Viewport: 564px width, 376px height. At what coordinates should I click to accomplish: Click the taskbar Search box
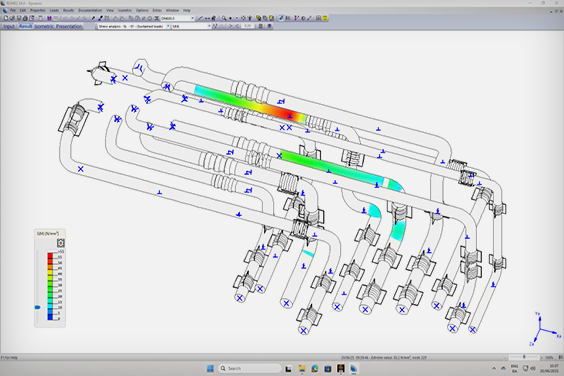tap(250, 368)
